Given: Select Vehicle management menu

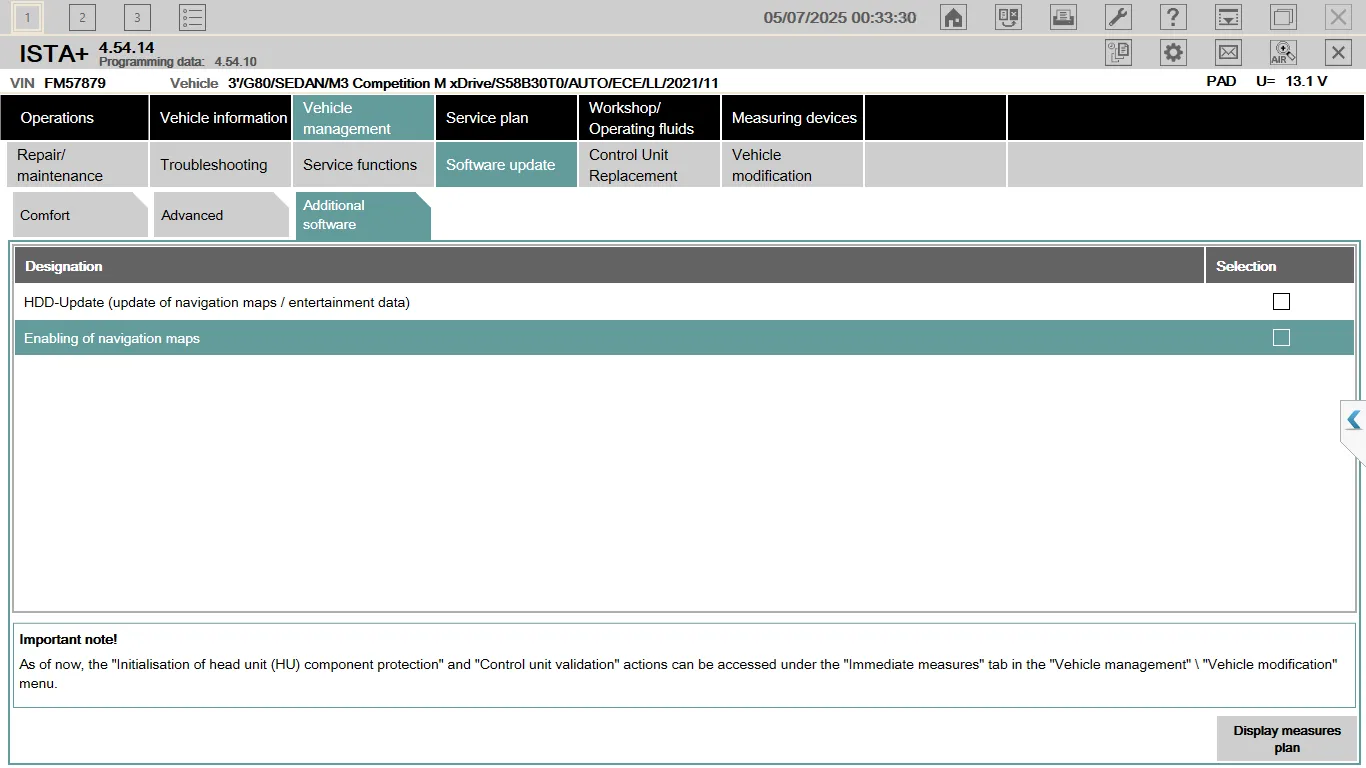Looking at the screenshot, I should point(364,118).
